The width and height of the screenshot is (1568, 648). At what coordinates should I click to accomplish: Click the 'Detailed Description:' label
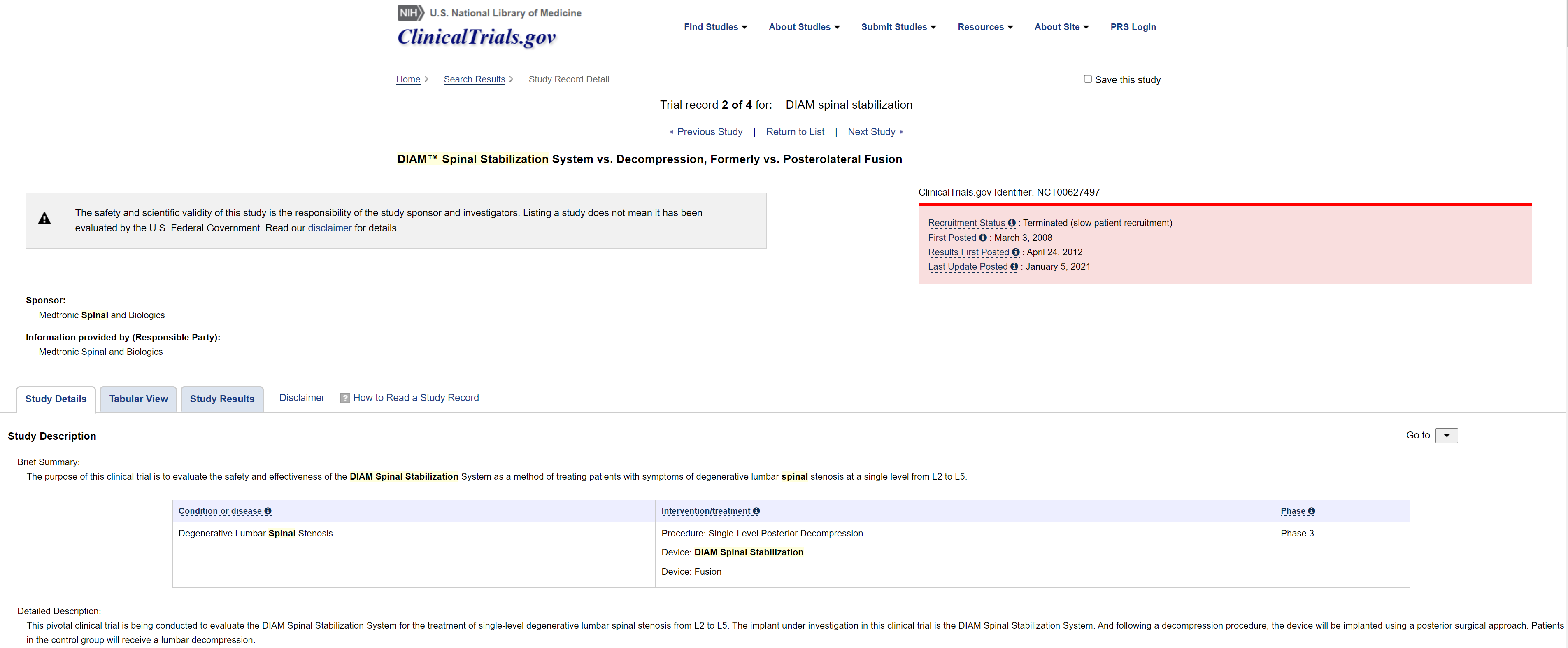tap(59, 611)
